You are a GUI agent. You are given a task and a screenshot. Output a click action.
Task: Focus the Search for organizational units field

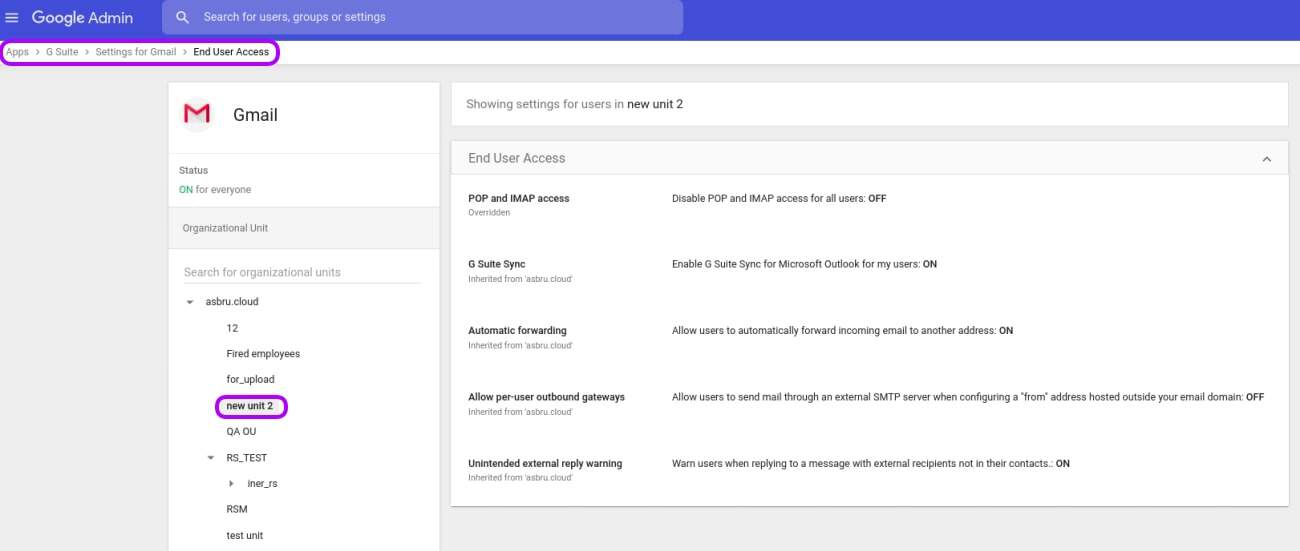tap(302, 272)
